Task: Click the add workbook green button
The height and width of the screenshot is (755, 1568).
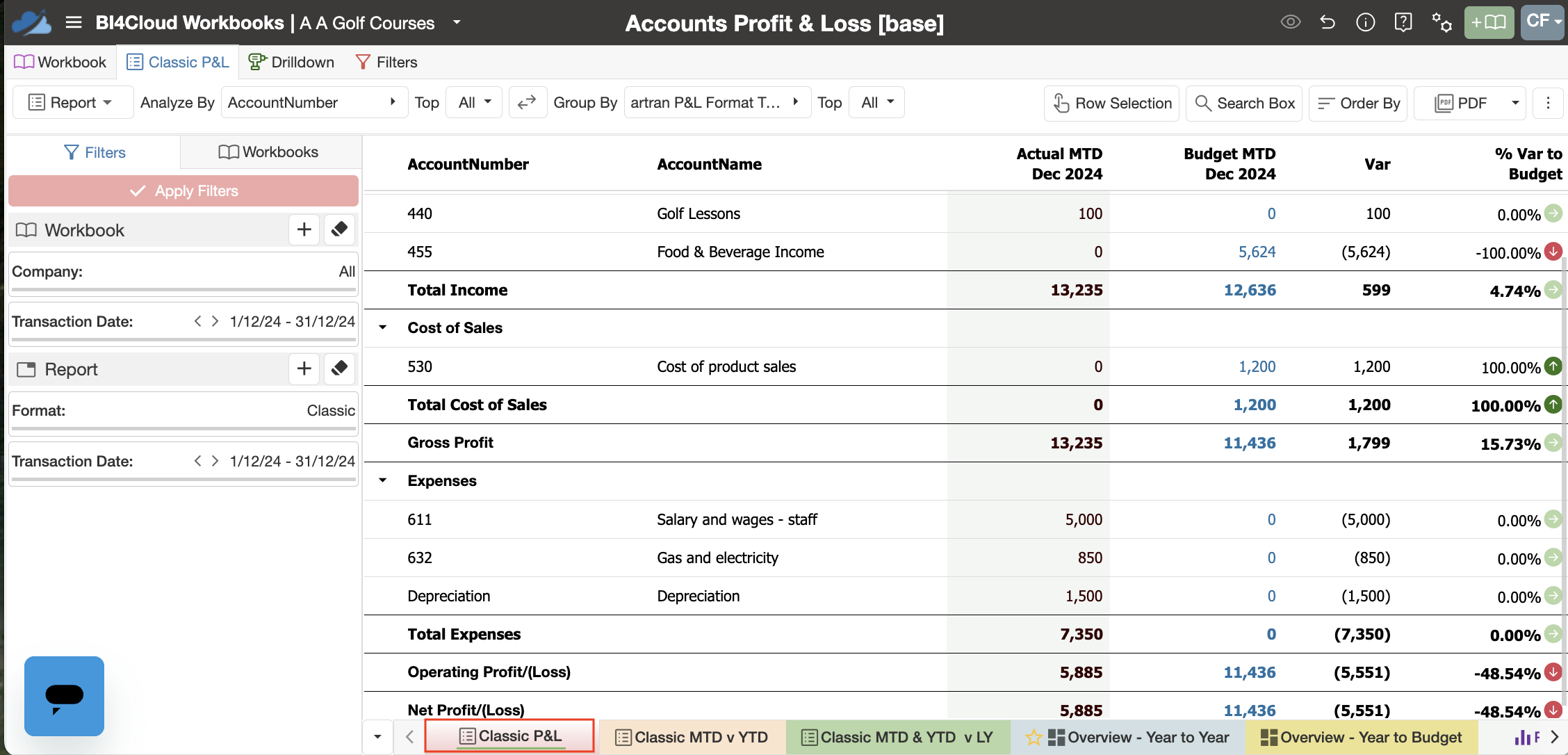Action: point(1489,22)
